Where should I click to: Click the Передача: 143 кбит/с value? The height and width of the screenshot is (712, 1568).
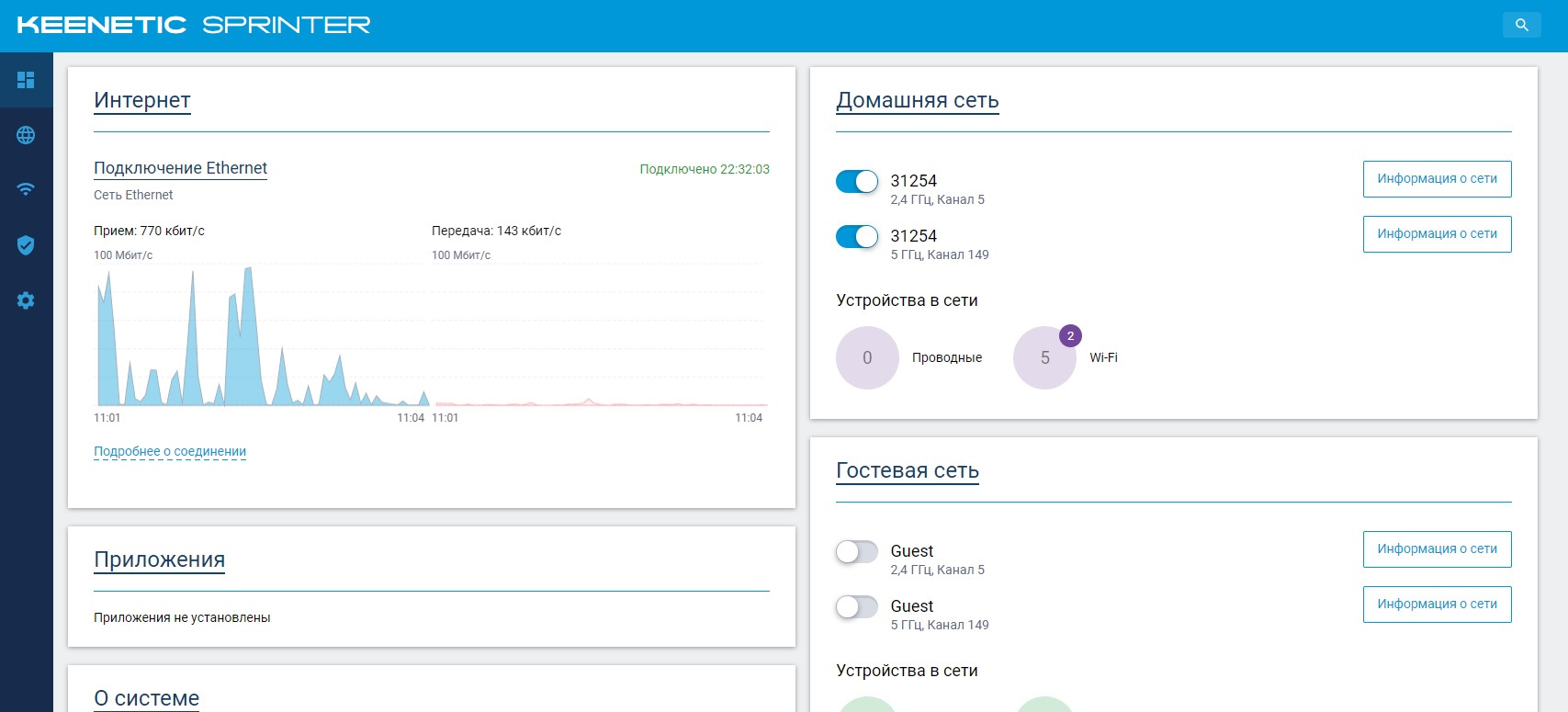496,231
